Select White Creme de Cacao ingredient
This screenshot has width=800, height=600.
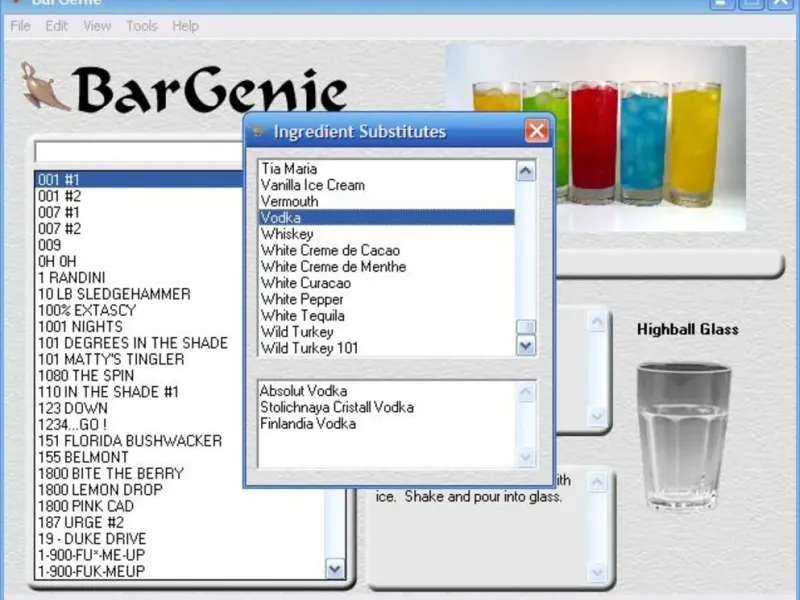pyautogui.click(x=387, y=250)
